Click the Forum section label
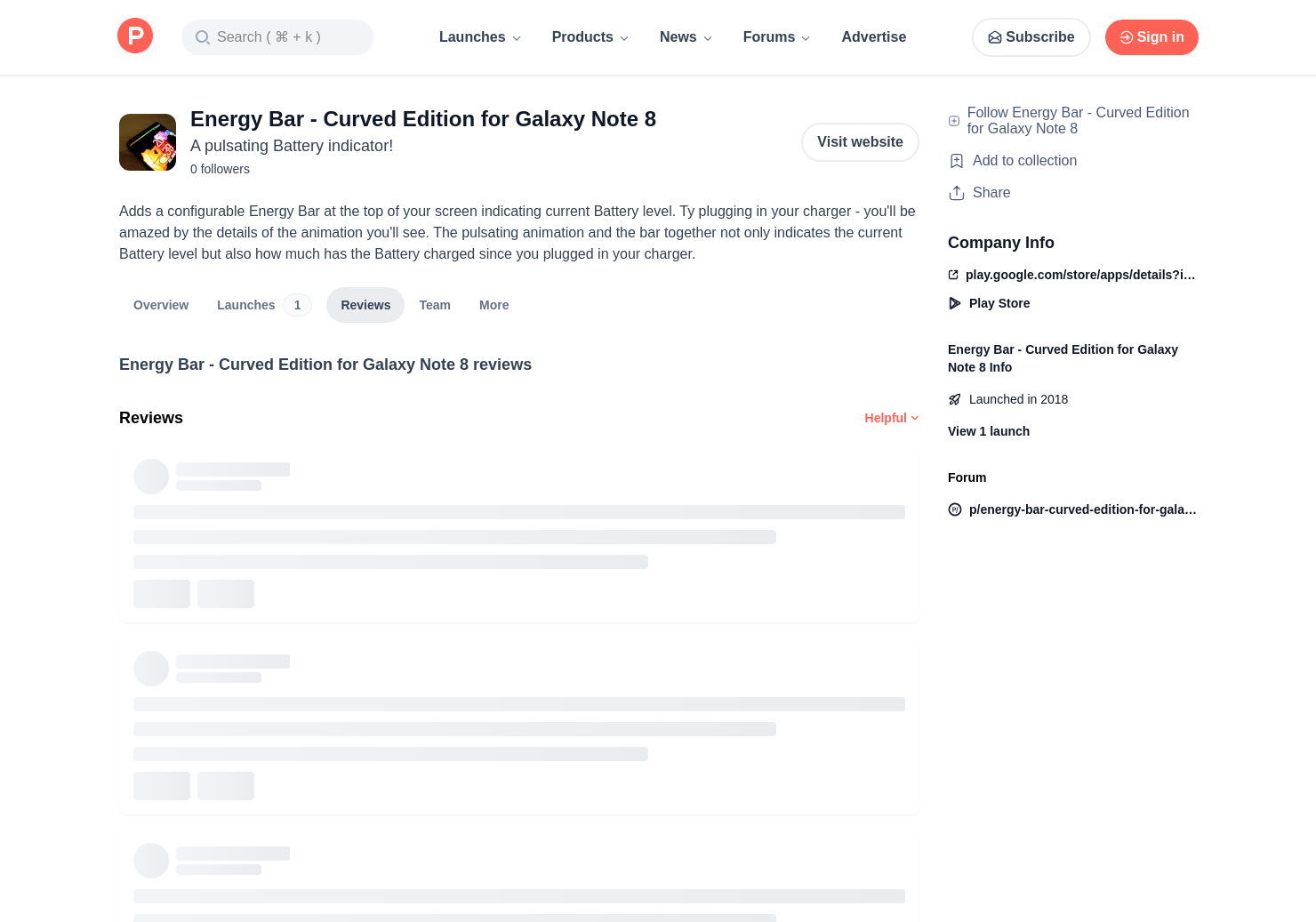The width and height of the screenshot is (1316, 922). tap(967, 477)
